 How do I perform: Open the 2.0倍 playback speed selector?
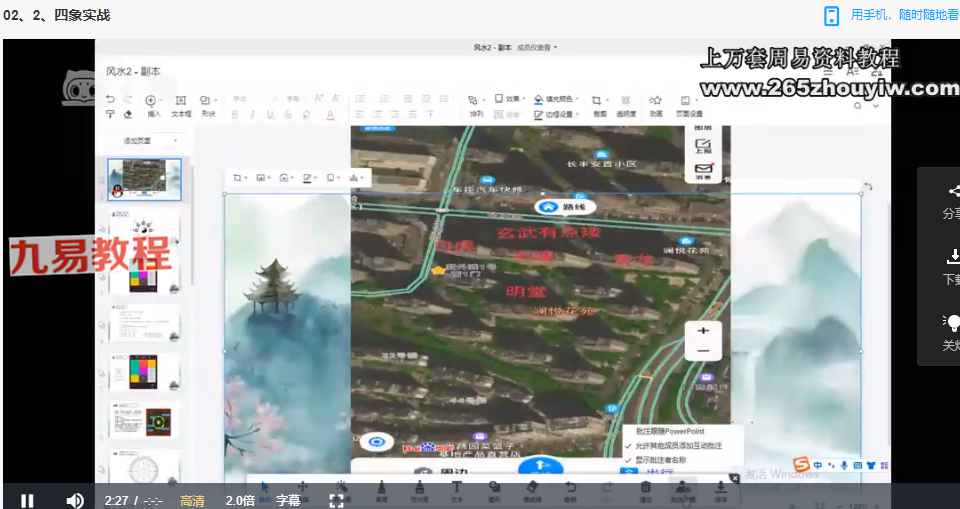coord(240,500)
